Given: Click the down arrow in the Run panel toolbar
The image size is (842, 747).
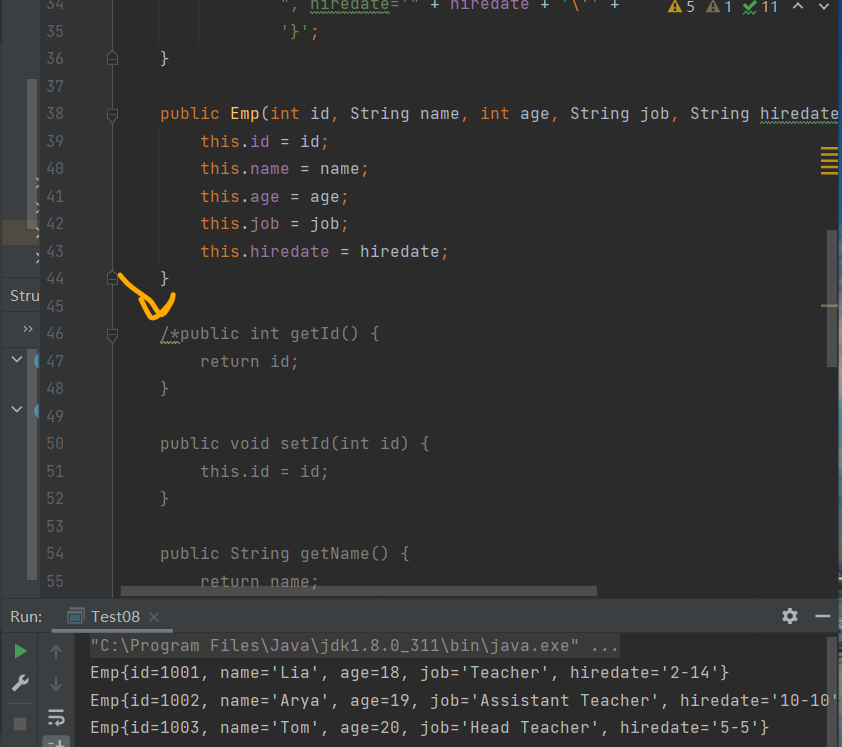Looking at the screenshot, I should coord(56,684).
